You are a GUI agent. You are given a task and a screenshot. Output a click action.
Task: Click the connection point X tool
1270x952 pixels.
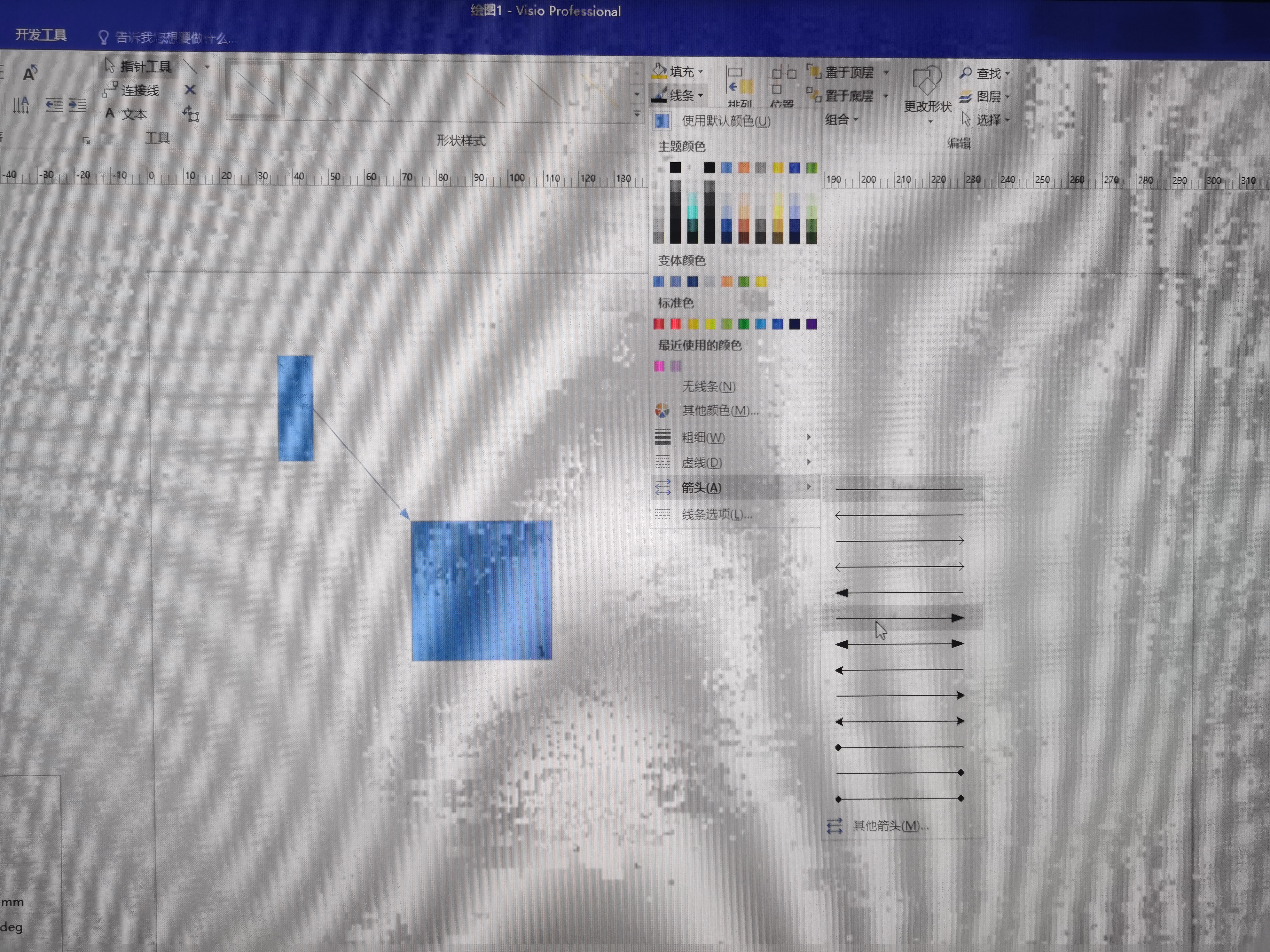click(x=190, y=90)
